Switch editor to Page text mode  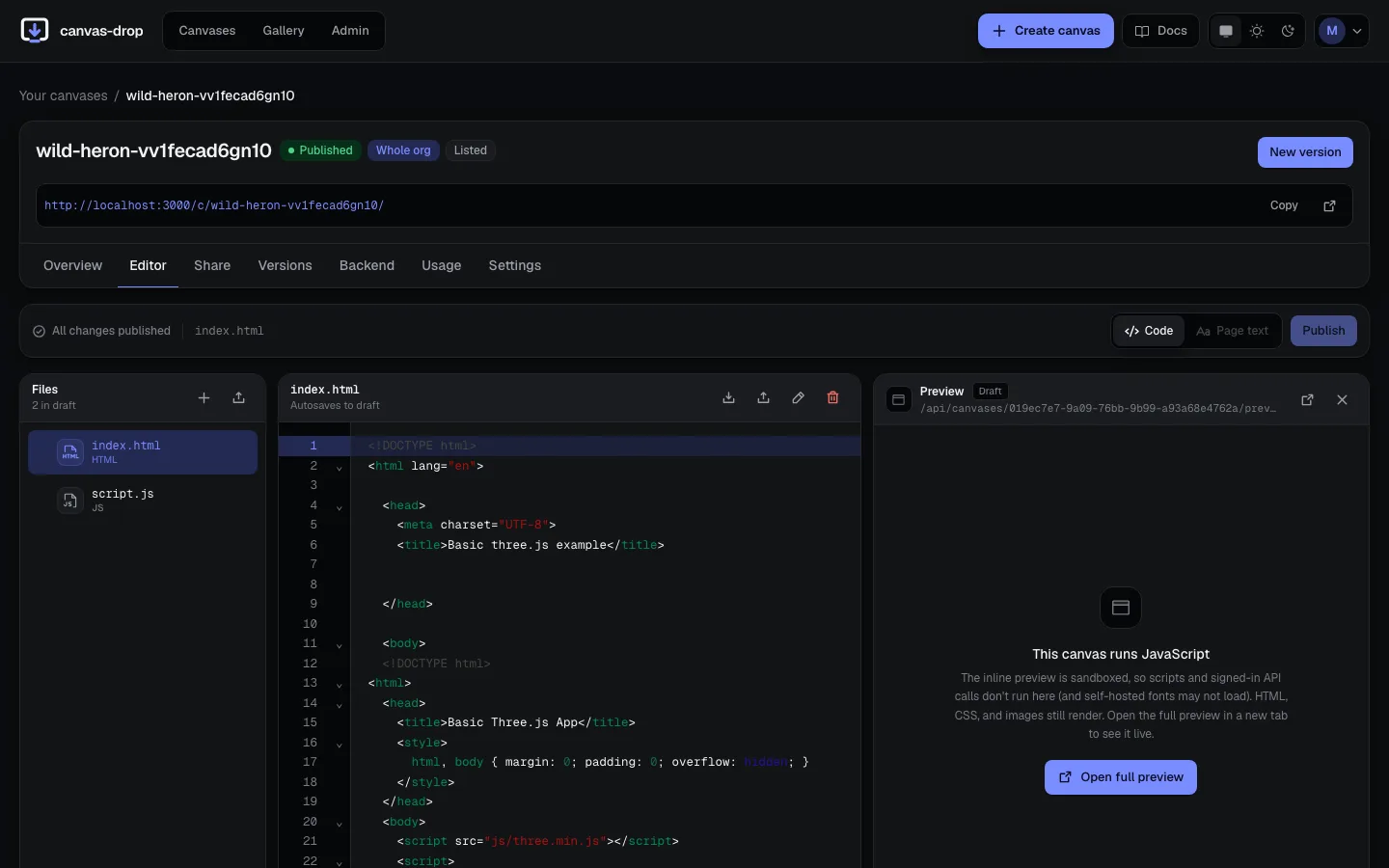pos(1233,331)
